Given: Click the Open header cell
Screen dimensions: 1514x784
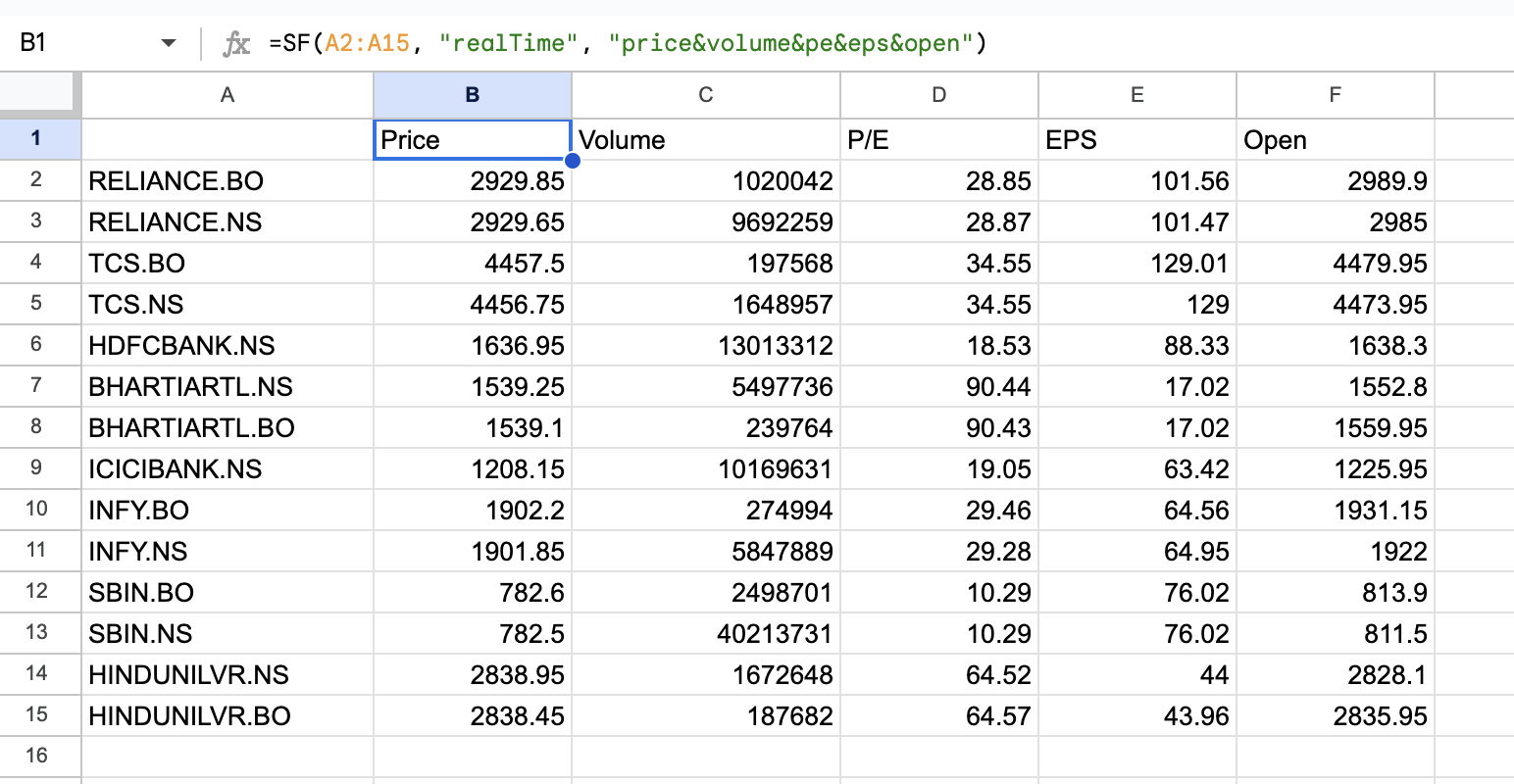Looking at the screenshot, I should 1336,139.
